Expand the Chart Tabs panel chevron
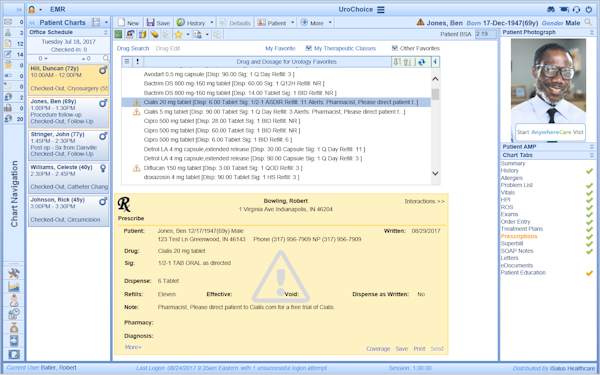Image resolution: width=600 pixels, height=375 pixels. tap(592, 155)
